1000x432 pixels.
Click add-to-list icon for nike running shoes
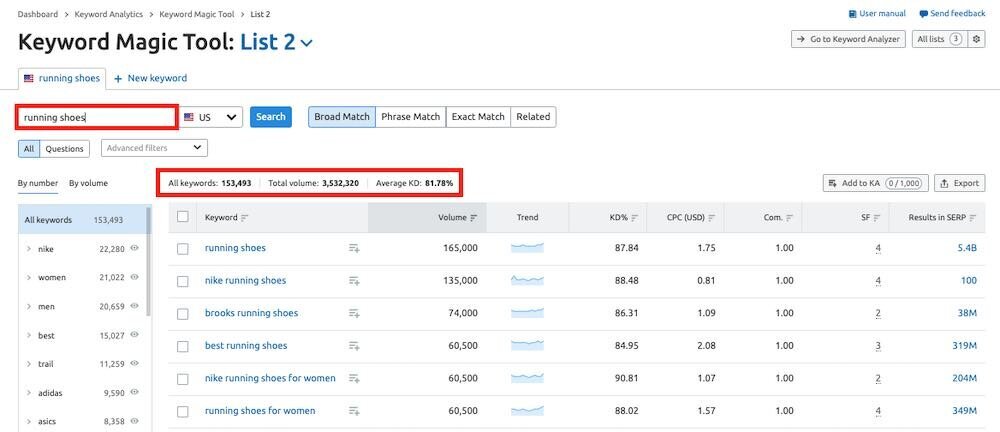click(354, 281)
